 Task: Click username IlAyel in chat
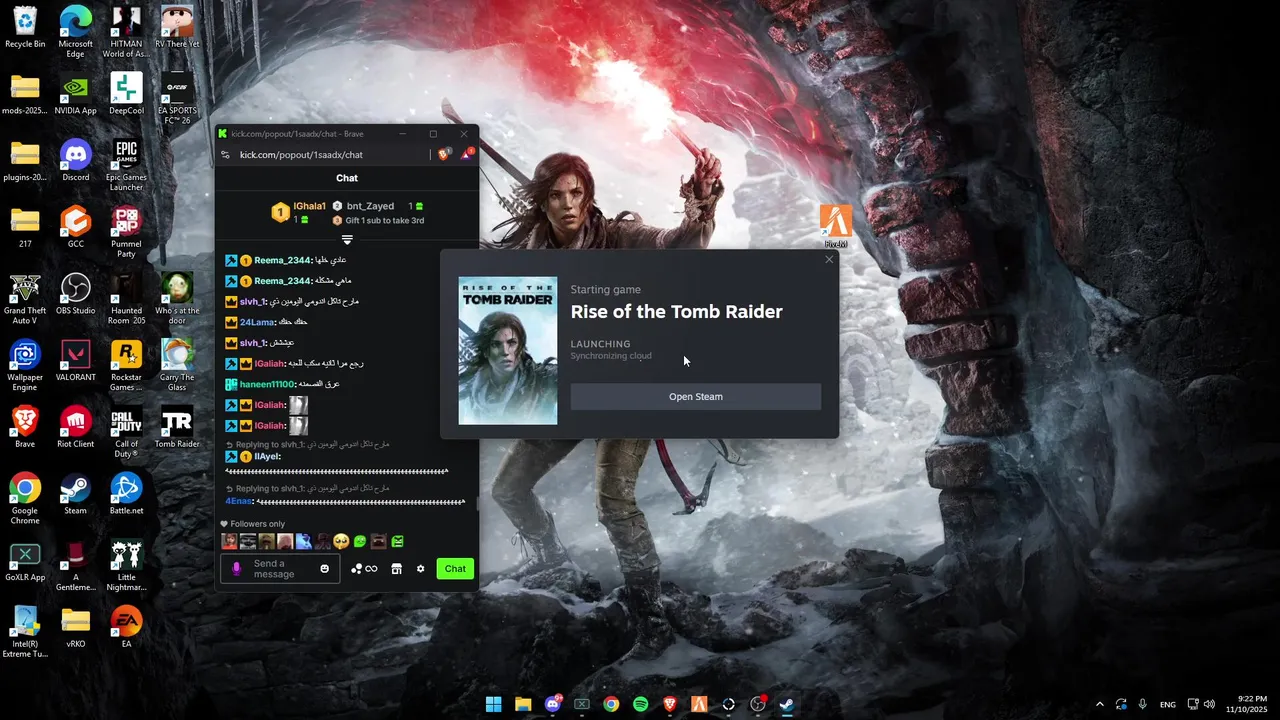(268, 456)
